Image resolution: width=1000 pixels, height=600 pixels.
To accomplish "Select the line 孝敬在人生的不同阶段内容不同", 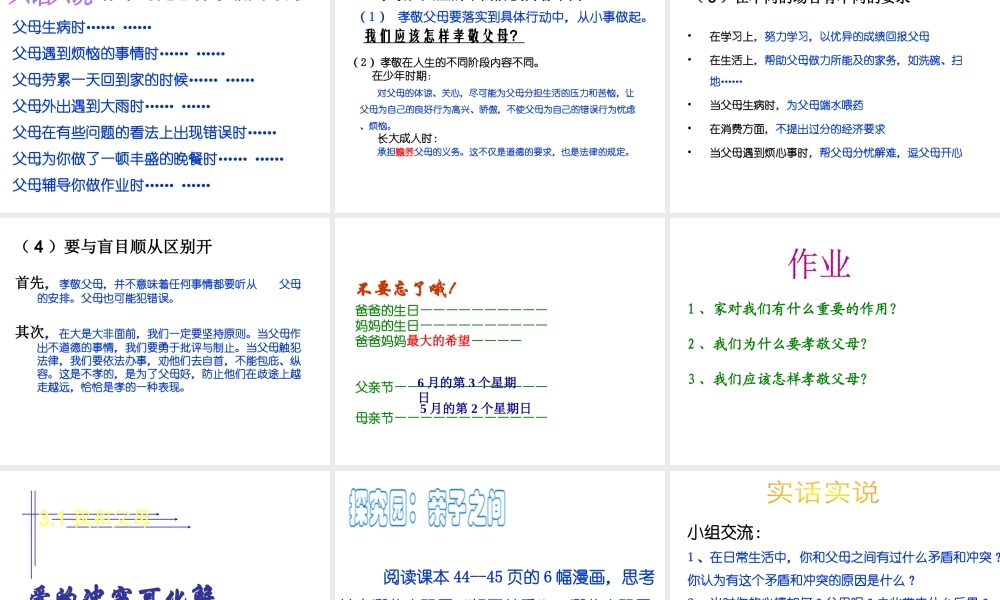I will click(446, 62).
